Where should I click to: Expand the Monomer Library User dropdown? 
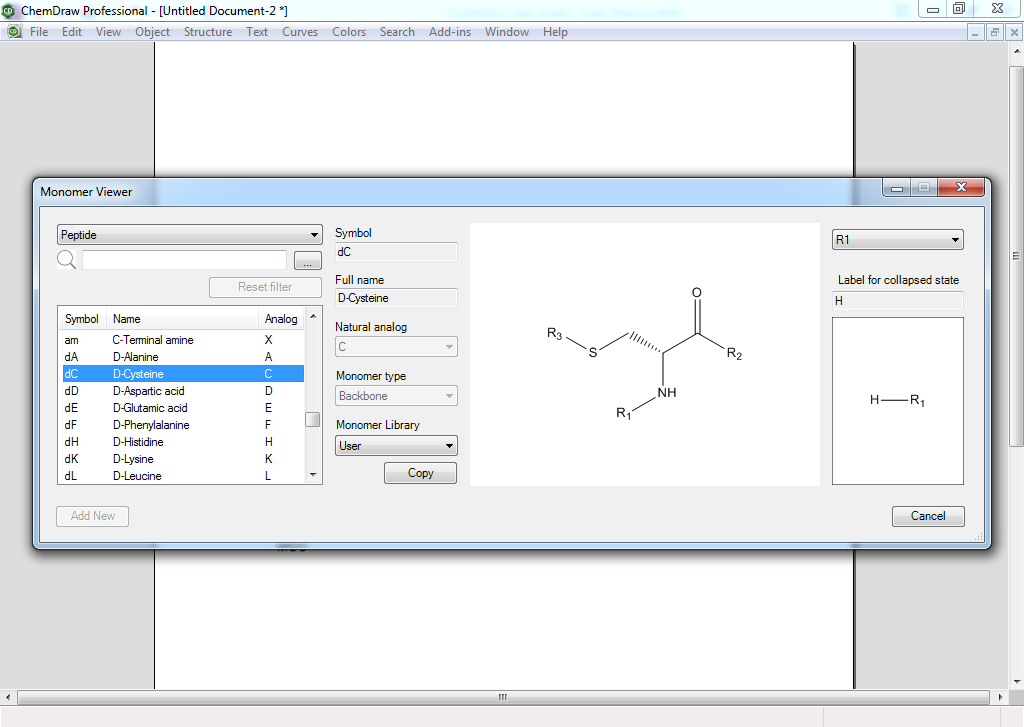(x=396, y=445)
